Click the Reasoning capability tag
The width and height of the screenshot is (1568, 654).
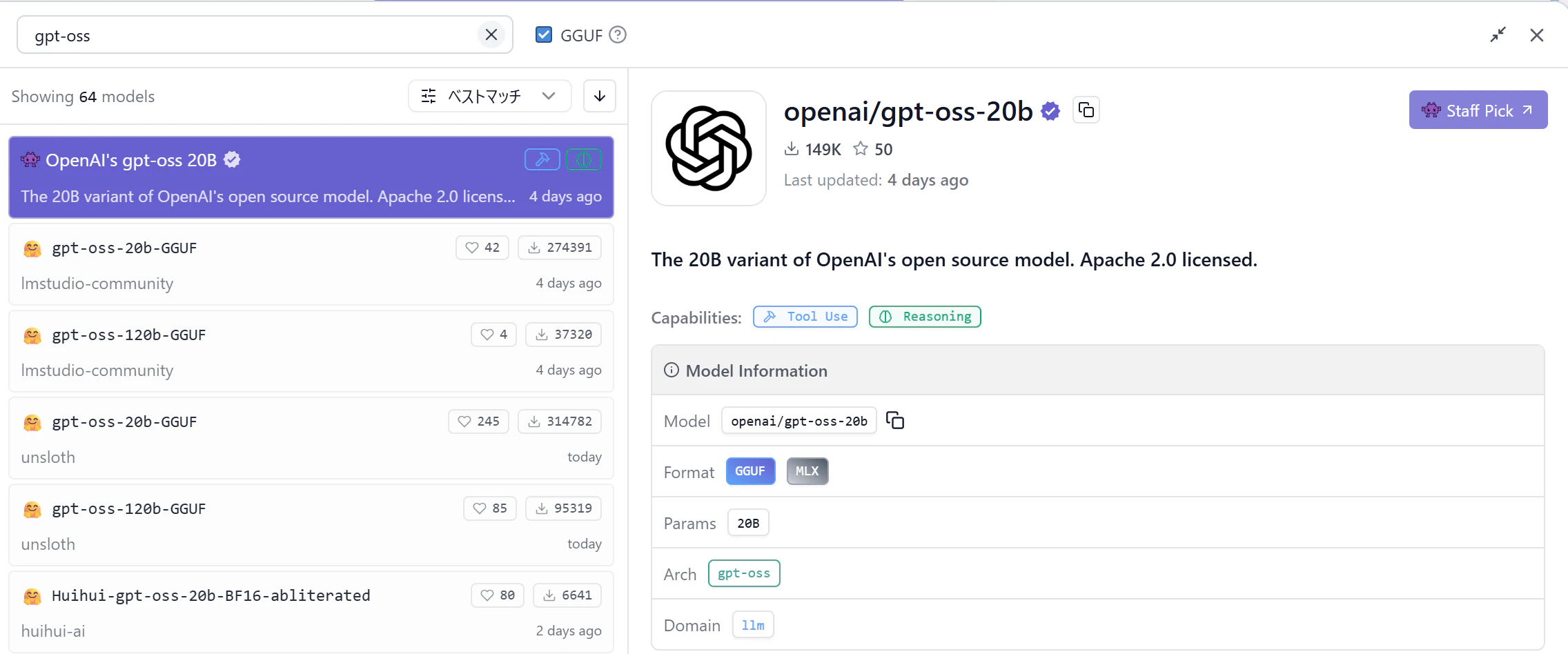coord(925,317)
